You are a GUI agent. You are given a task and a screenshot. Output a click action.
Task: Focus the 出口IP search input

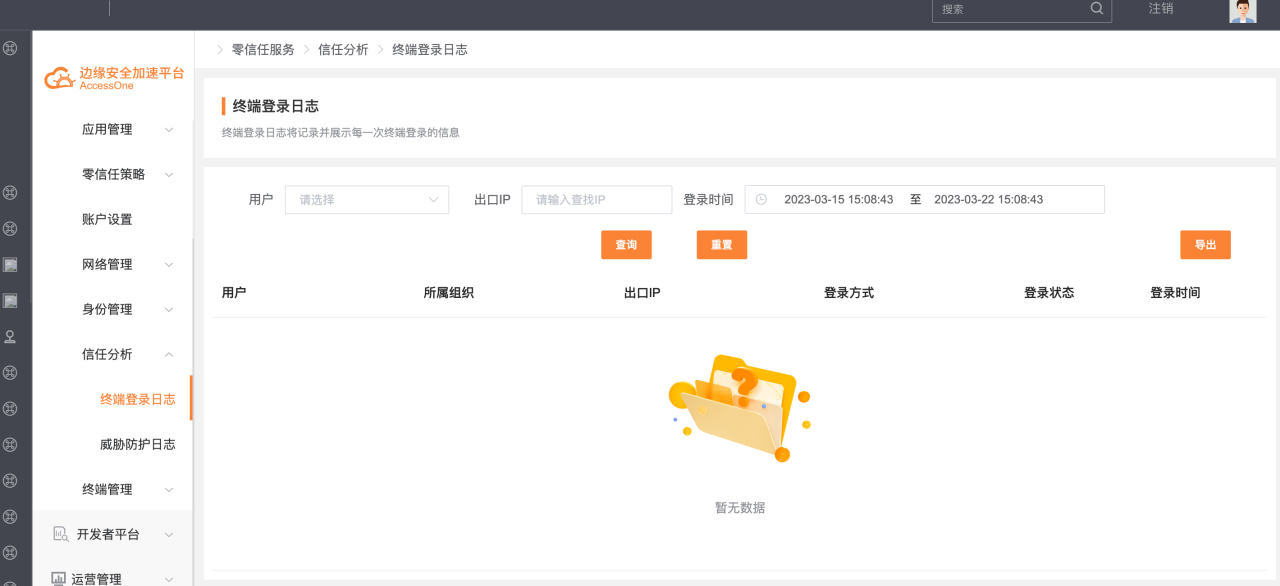tap(597, 200)
